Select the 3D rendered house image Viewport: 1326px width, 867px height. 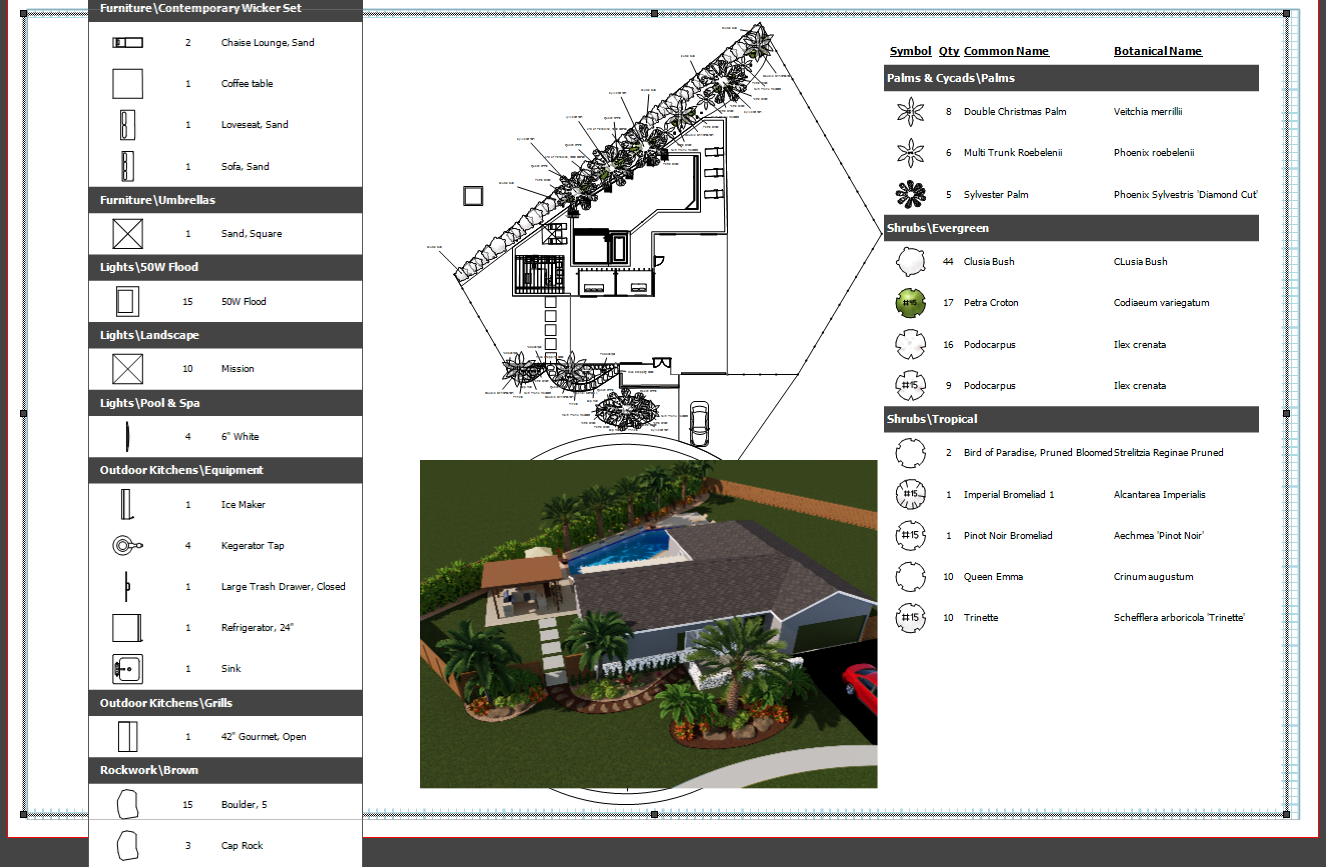(648, 624)
